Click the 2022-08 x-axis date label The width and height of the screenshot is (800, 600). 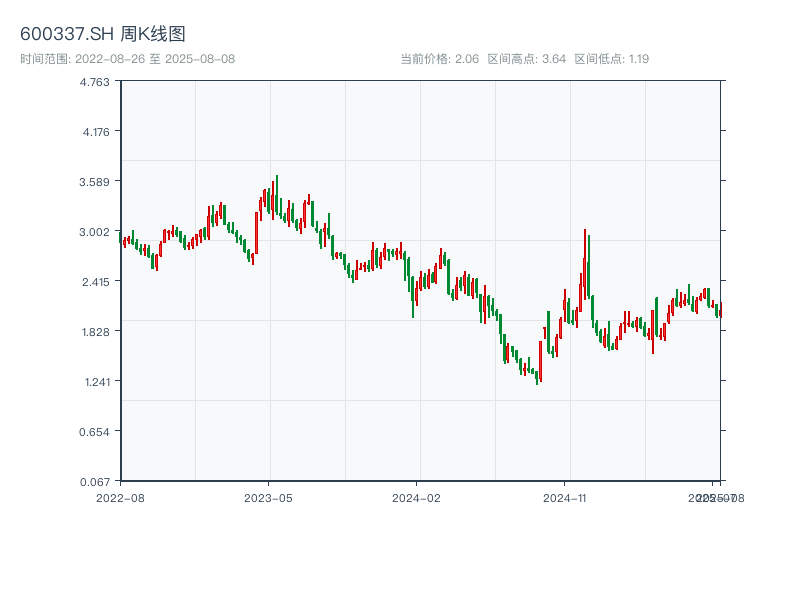coord(120,497)
